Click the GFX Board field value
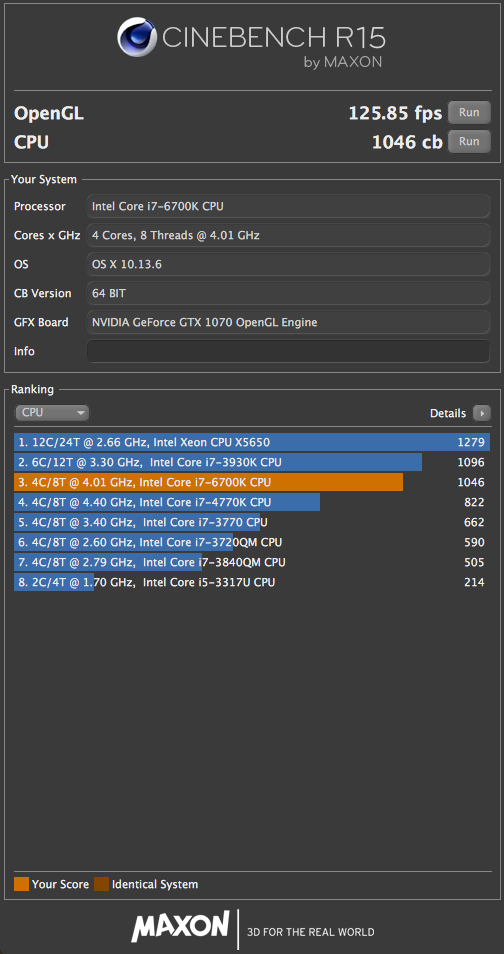Screen dimensions: 504x954 coord(288,322)
